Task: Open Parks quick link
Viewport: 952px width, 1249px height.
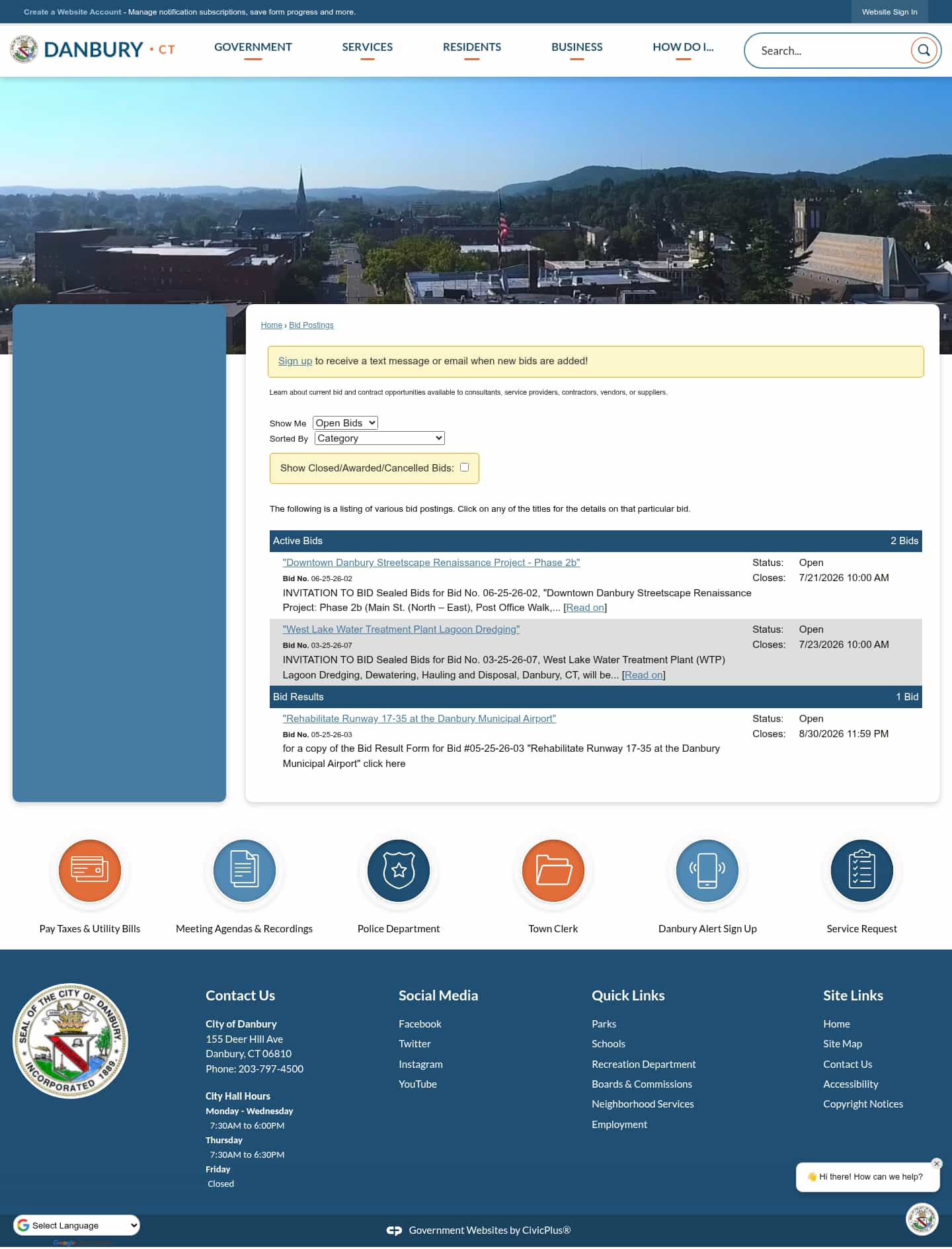Action: pos(604,1024)
